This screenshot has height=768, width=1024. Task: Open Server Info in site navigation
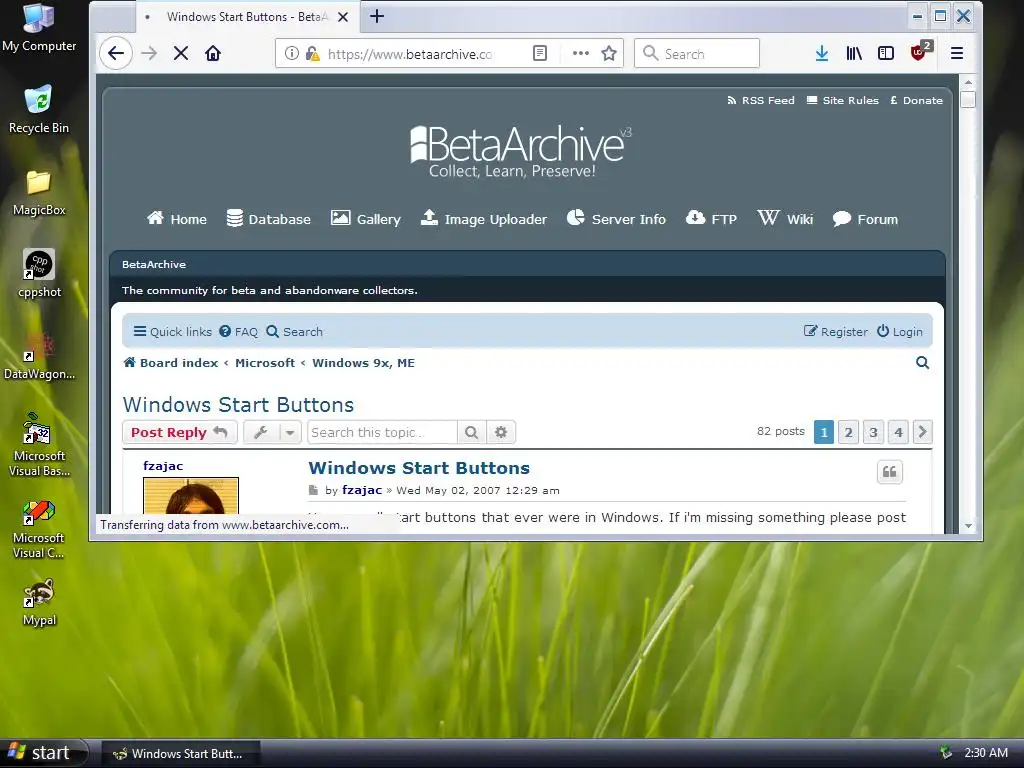pyautogui.click(x=616, y=219)
